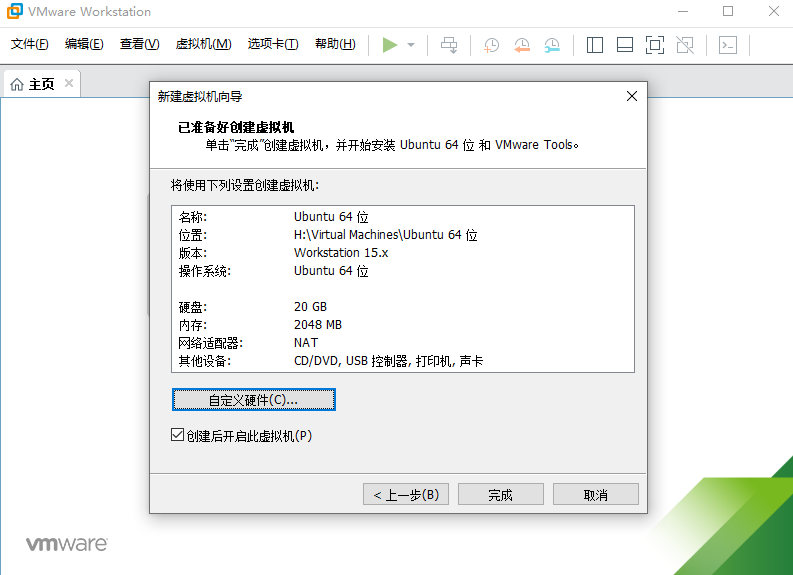Select the 硬盘 20 GB row
793x575 pixels.
pos(403,307)
